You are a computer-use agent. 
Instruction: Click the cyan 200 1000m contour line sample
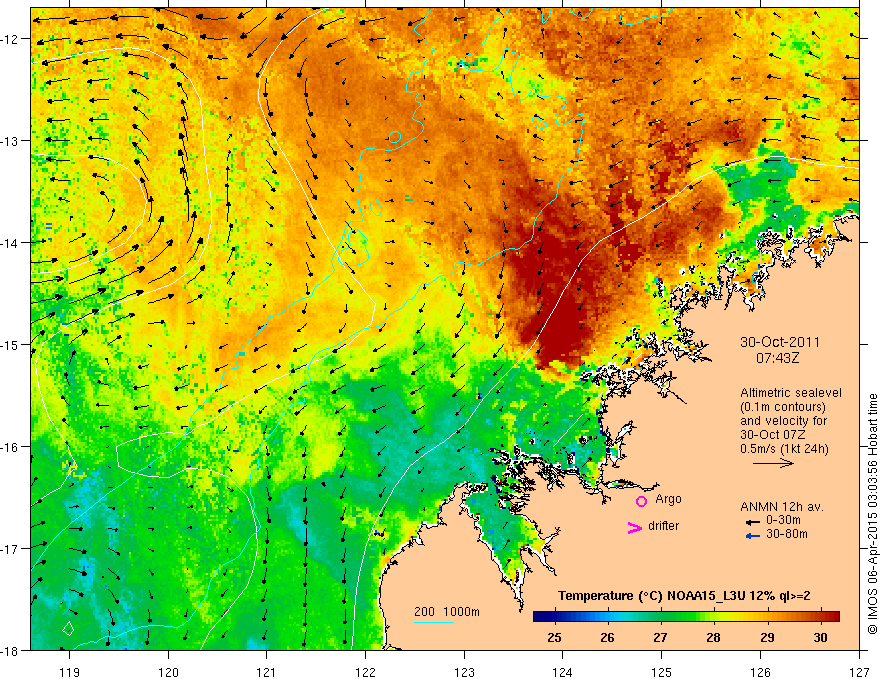coord(434,622)
